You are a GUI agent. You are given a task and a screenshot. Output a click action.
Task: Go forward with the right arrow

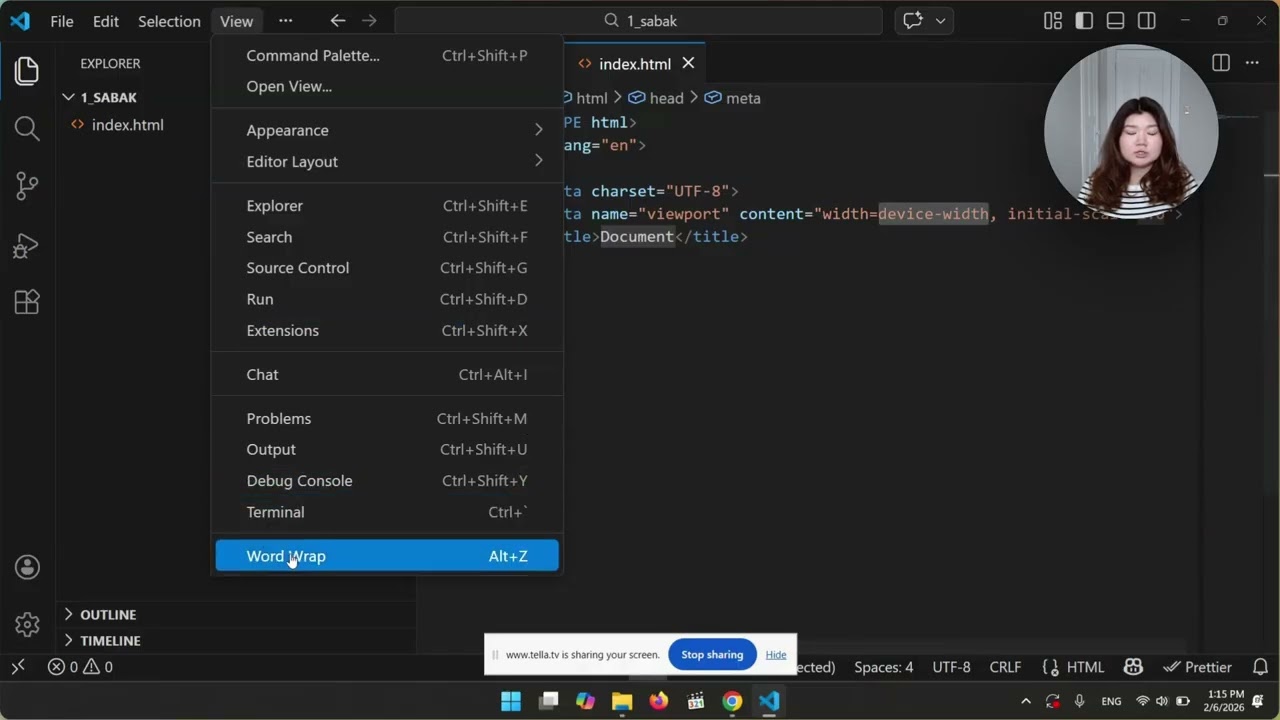pyautogui.click(x=369, y=21)
